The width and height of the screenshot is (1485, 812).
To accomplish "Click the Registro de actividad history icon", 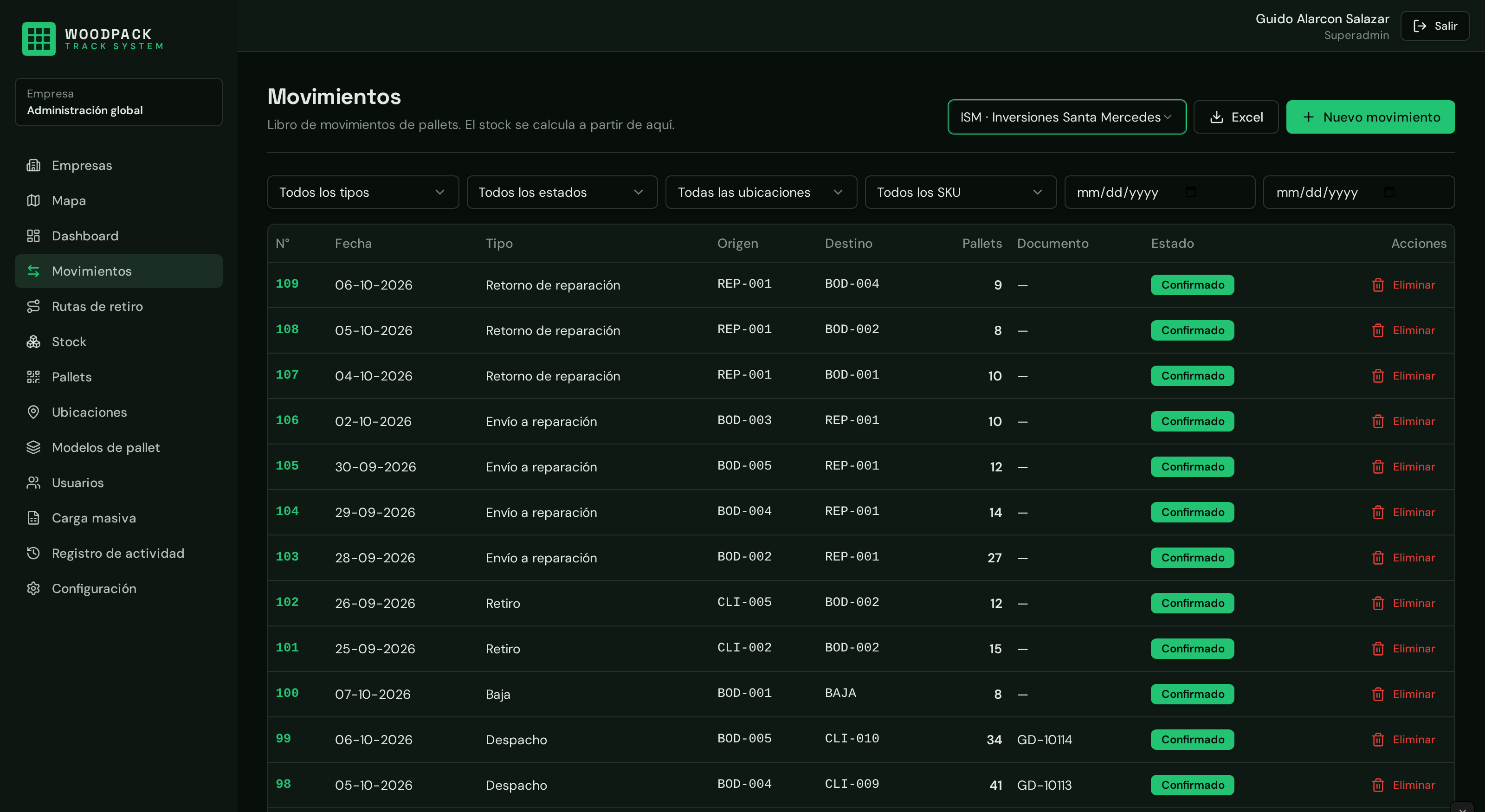I will [33, 553].
